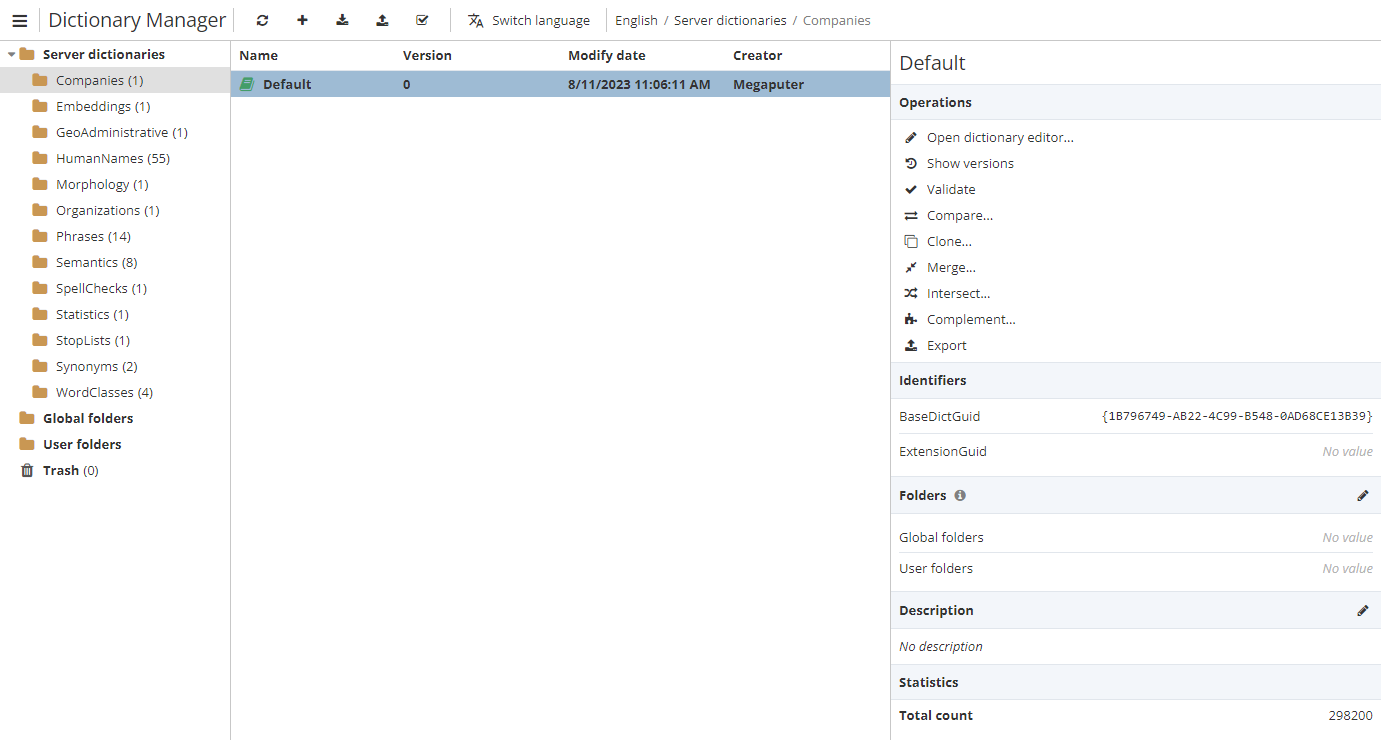Screen dimensions: 1381x740
Task: Edit Folders with the pencil icon
Action: [1363, 495]
